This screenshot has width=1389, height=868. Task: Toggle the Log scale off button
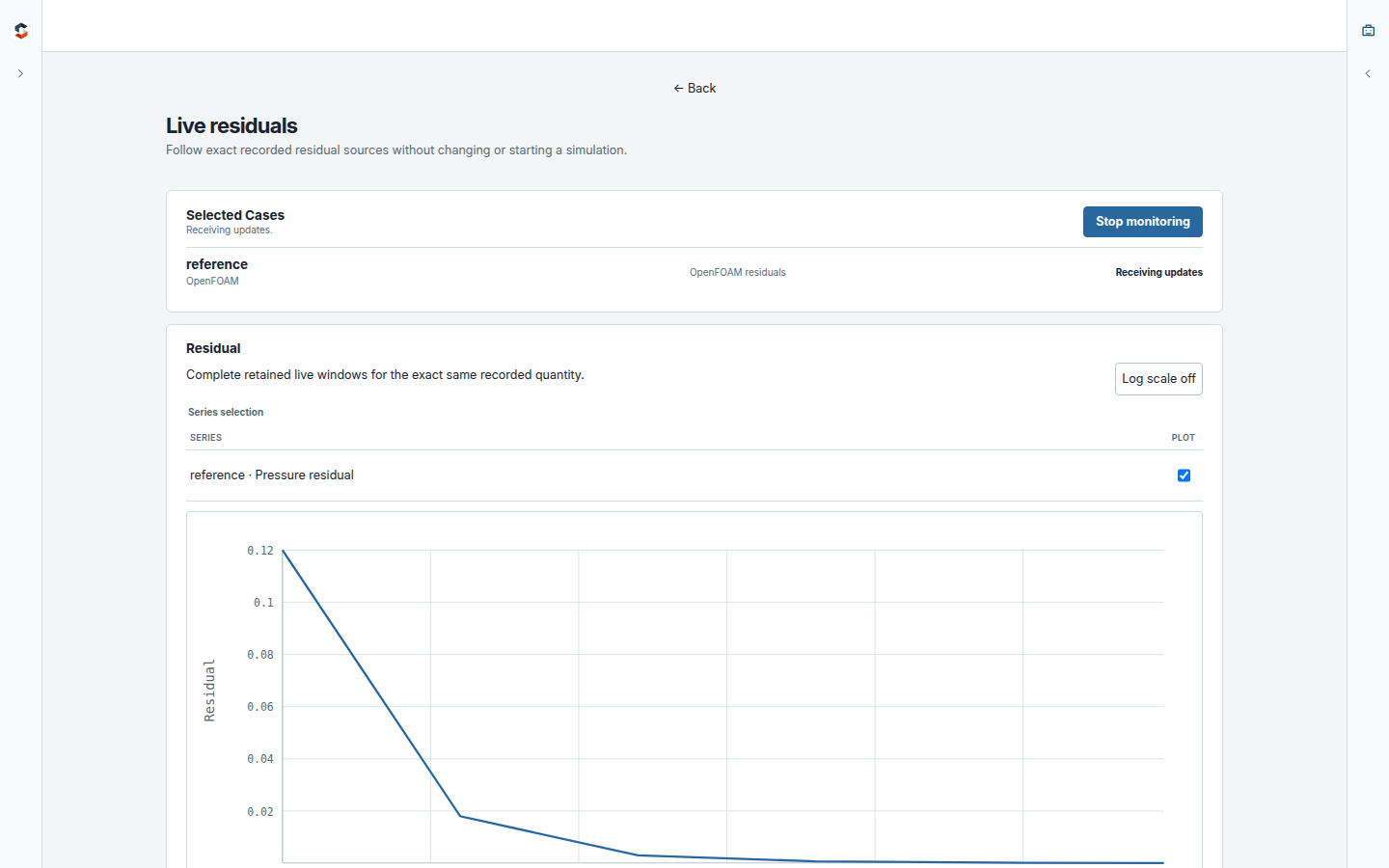coord(1158,379)
